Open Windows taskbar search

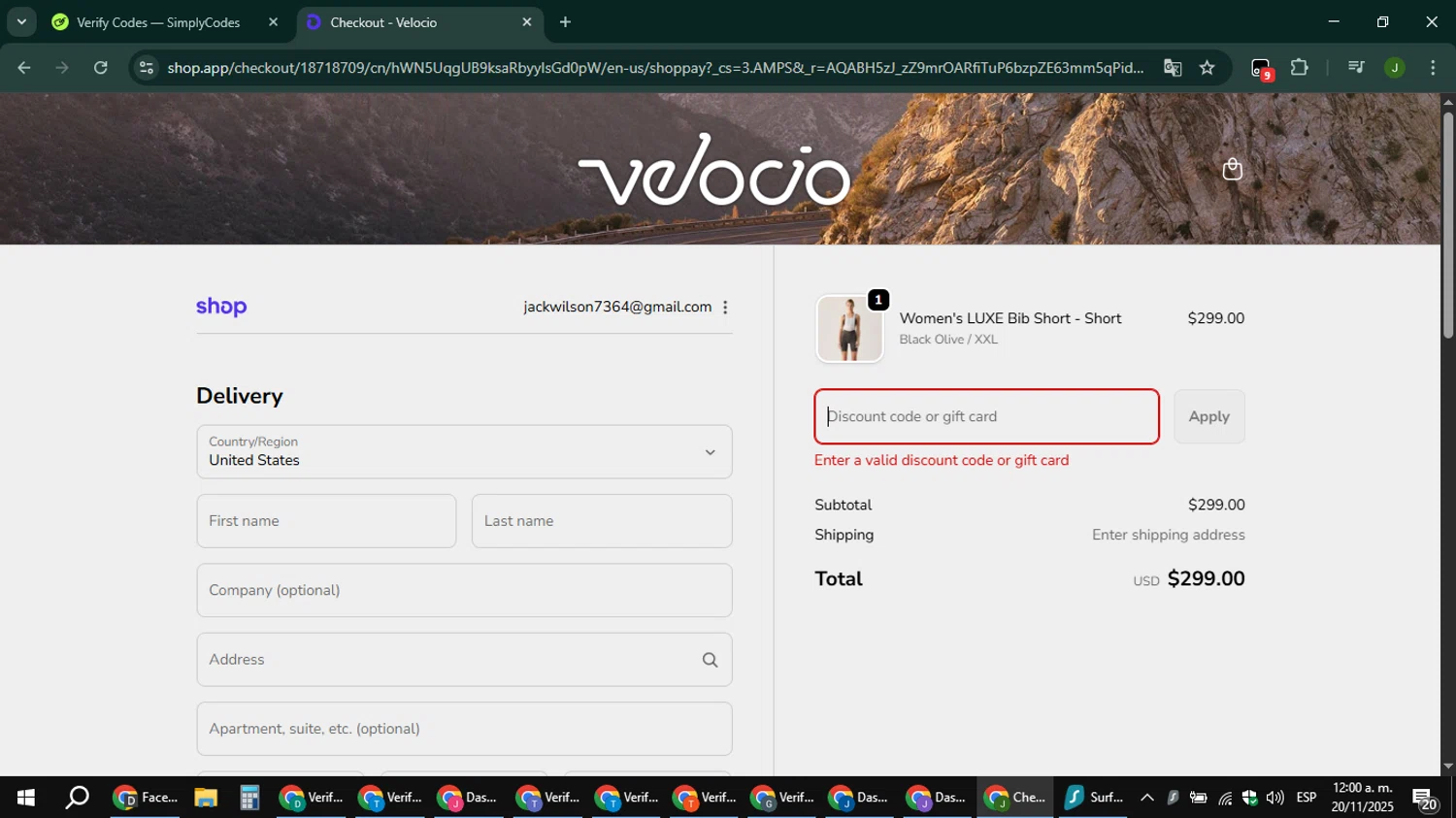pos(77,798)
